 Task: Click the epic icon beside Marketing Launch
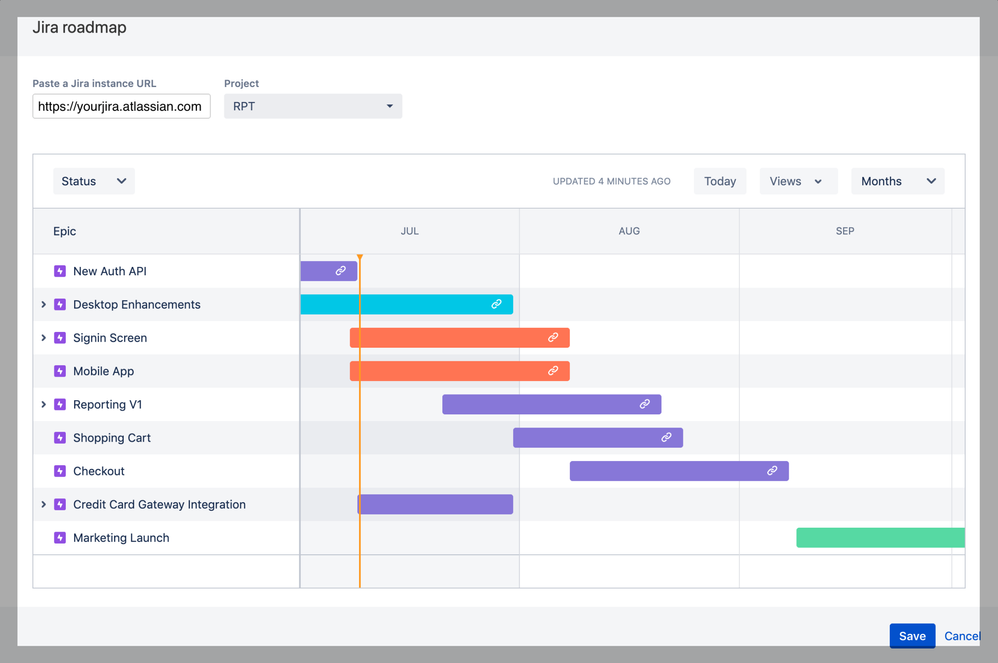click(x=60, y=538)
